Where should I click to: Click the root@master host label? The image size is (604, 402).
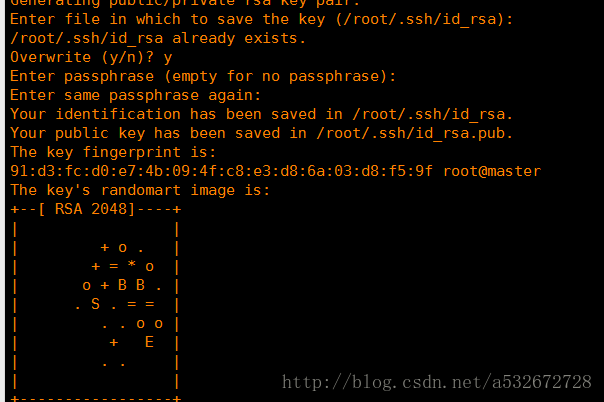pyautogui.click(x=492, y=171)
